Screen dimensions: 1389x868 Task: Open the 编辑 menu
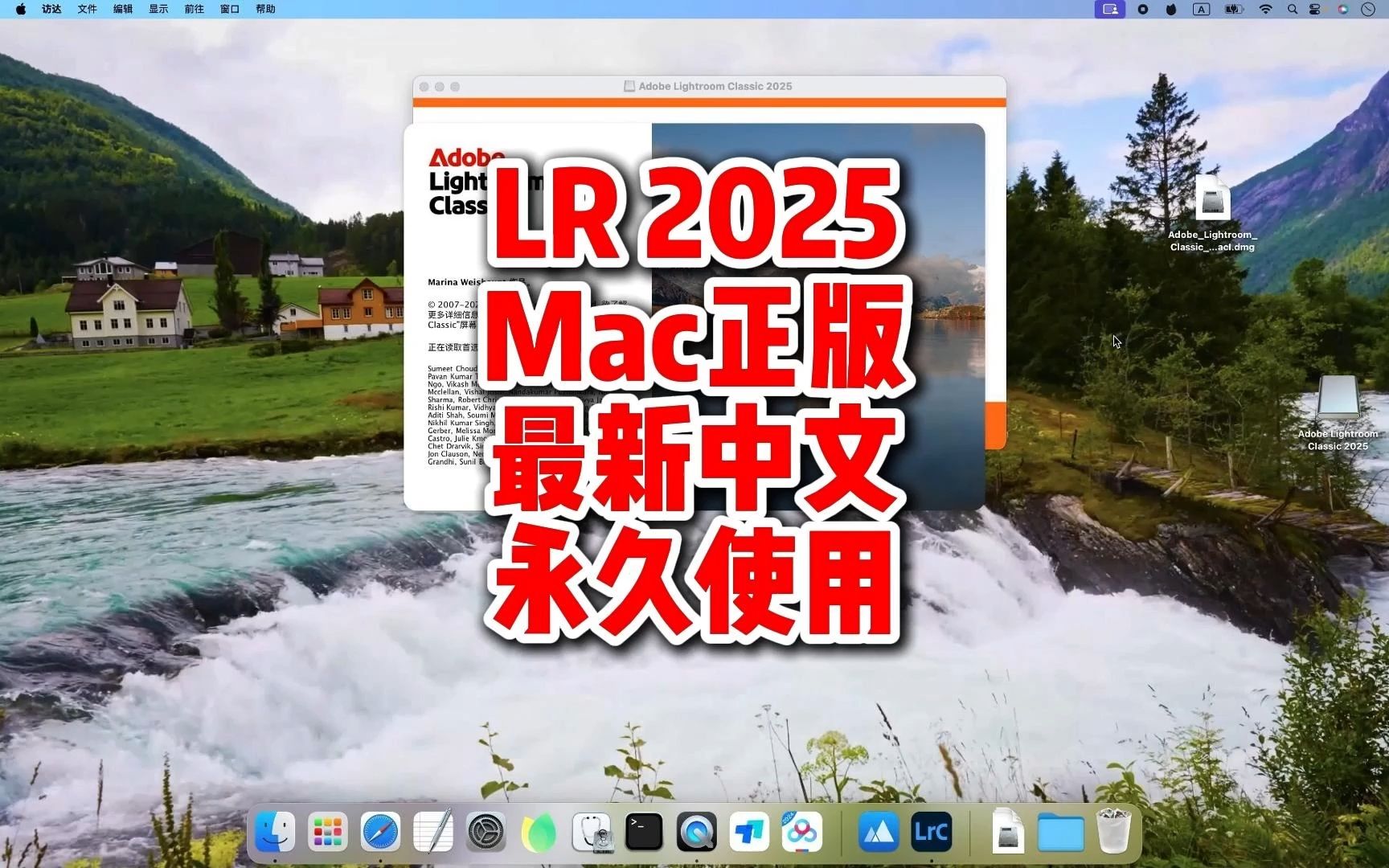pos(123,9)
